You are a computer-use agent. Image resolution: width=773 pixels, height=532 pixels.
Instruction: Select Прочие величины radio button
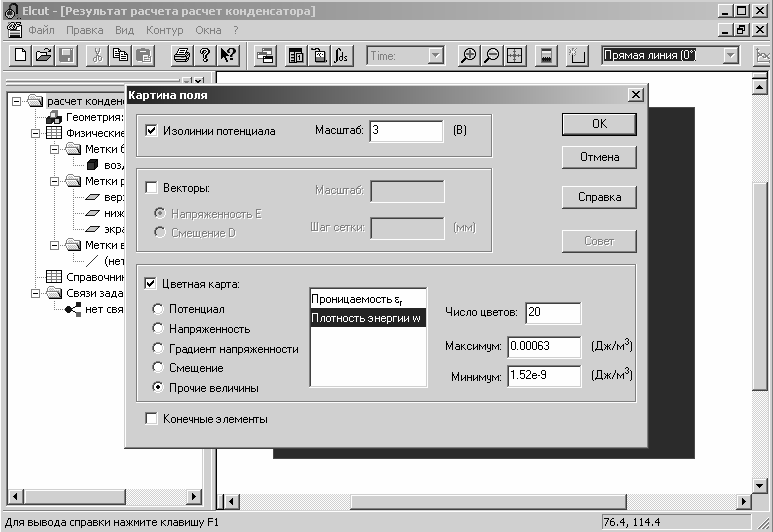[158, 388]
